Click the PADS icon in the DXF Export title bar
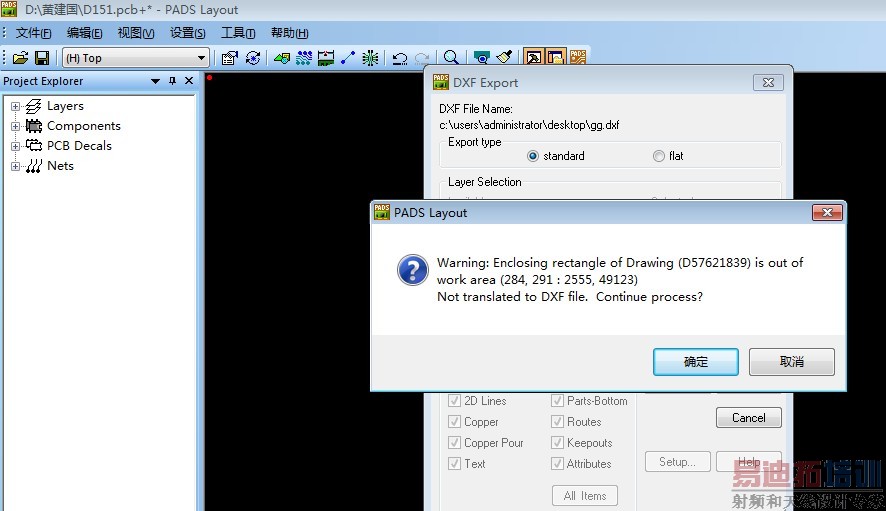 coord(441,82)
